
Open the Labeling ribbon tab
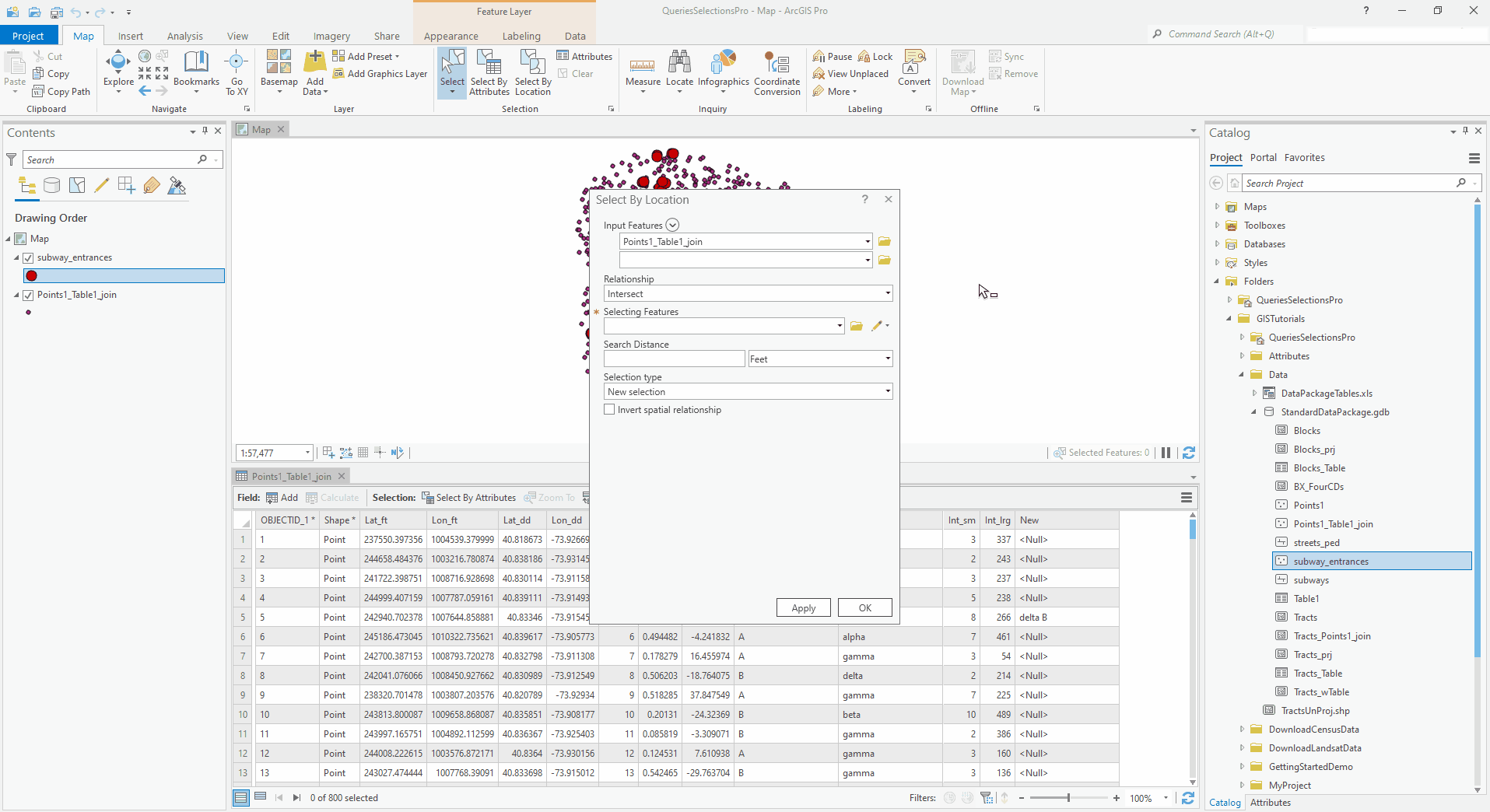pyautogui.click(x=521, y=36)
